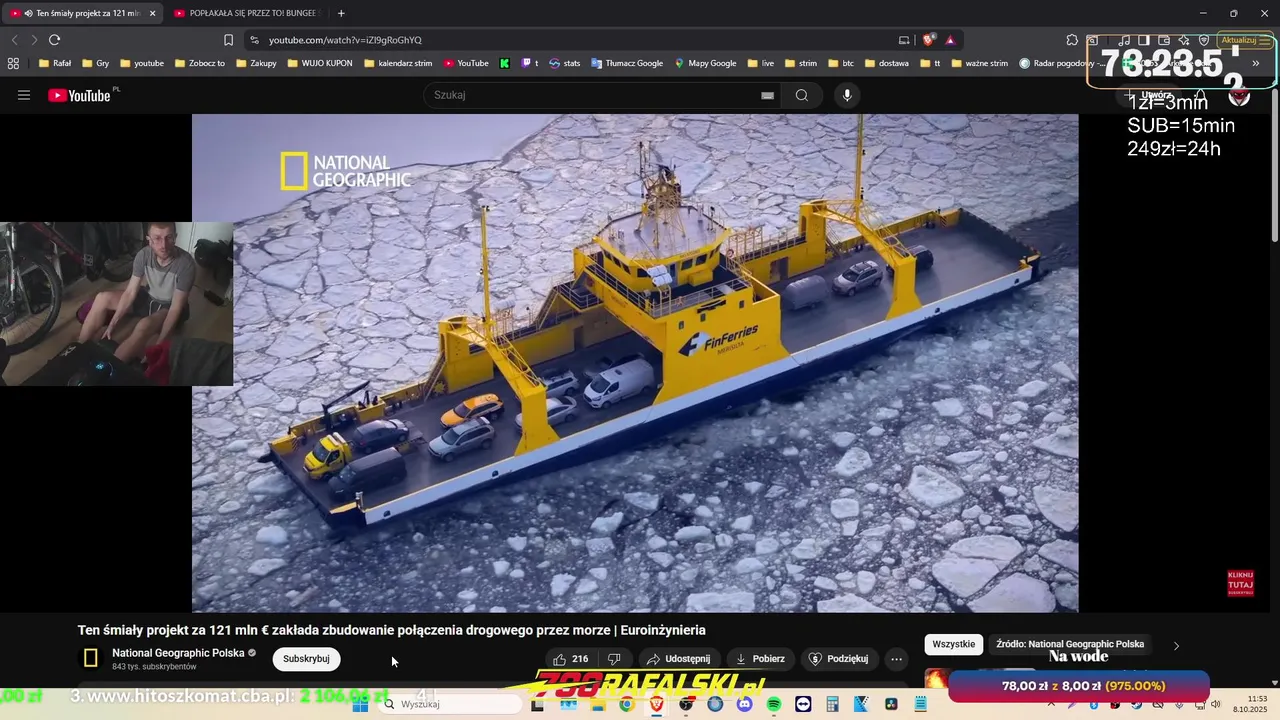
Task: Open the Zakupy bookmarks folder
Action: click(255, 63)
